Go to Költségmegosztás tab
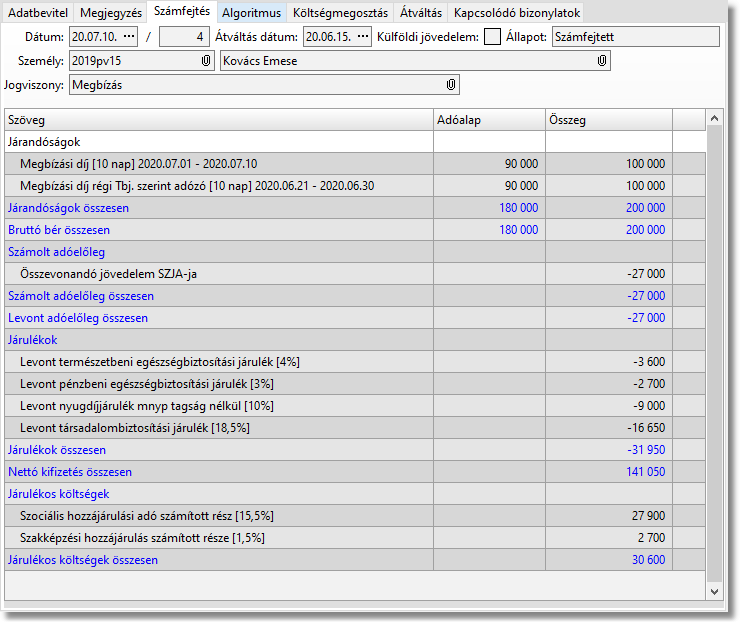This screenshot has width=740, height=624. [x=340, y=13]
